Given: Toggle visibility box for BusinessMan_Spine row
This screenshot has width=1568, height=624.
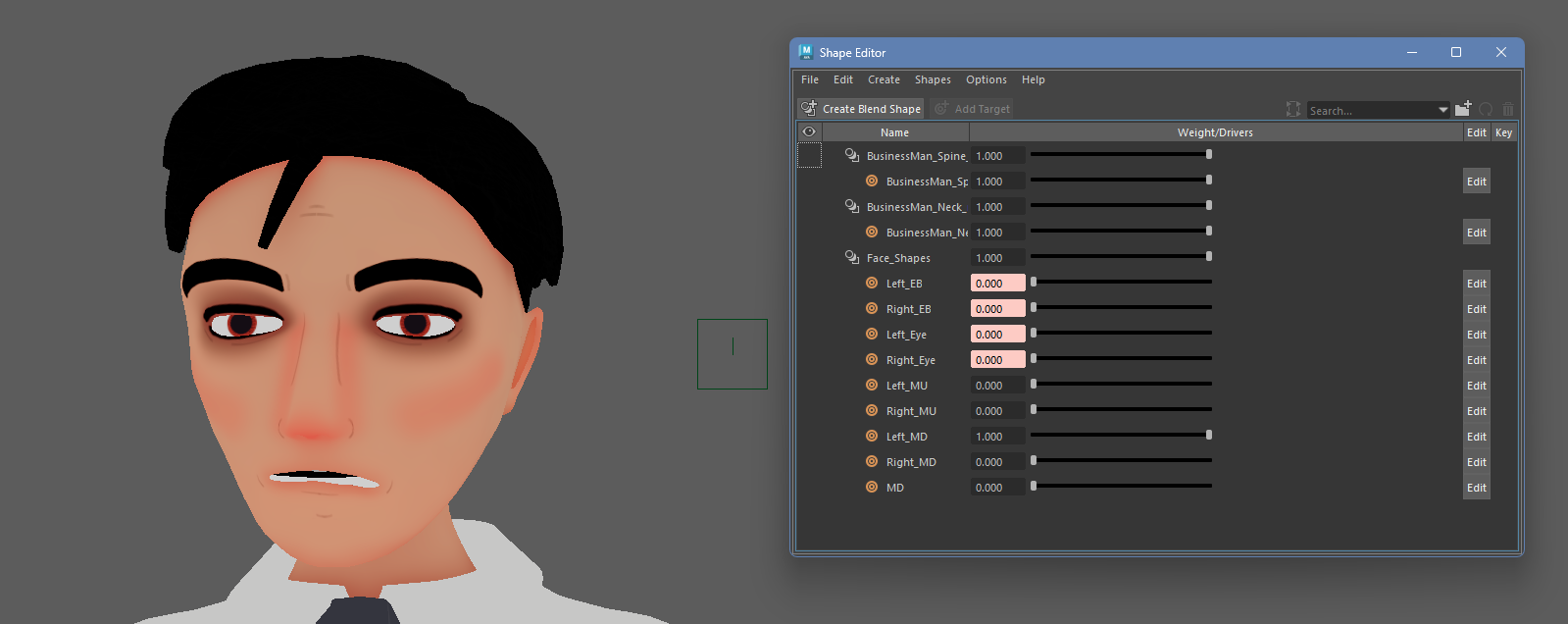Looking at the screenshot, I should [809, 155].
